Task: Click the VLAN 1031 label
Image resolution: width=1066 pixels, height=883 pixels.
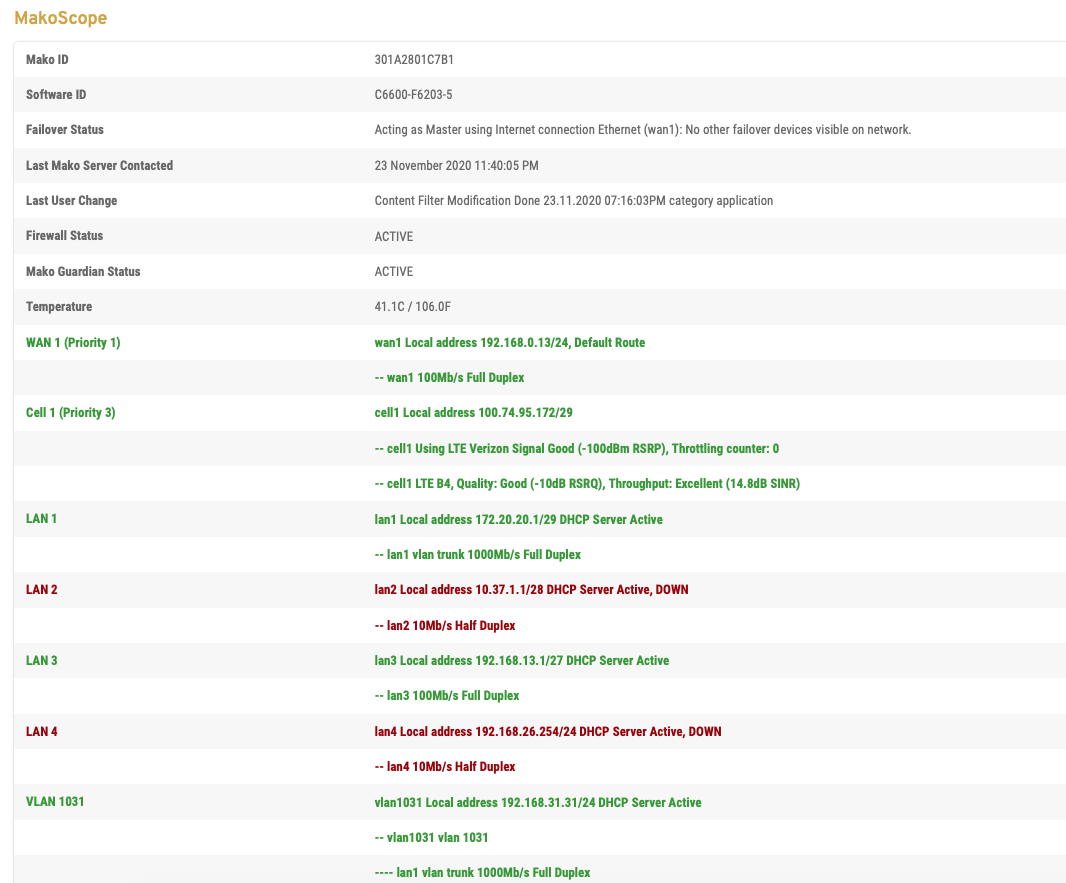Action: (x=55, y=802)
